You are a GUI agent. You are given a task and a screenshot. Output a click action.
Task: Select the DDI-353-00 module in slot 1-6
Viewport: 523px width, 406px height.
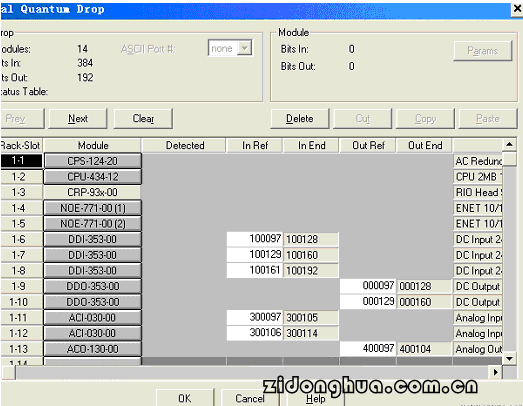point(93,239)
